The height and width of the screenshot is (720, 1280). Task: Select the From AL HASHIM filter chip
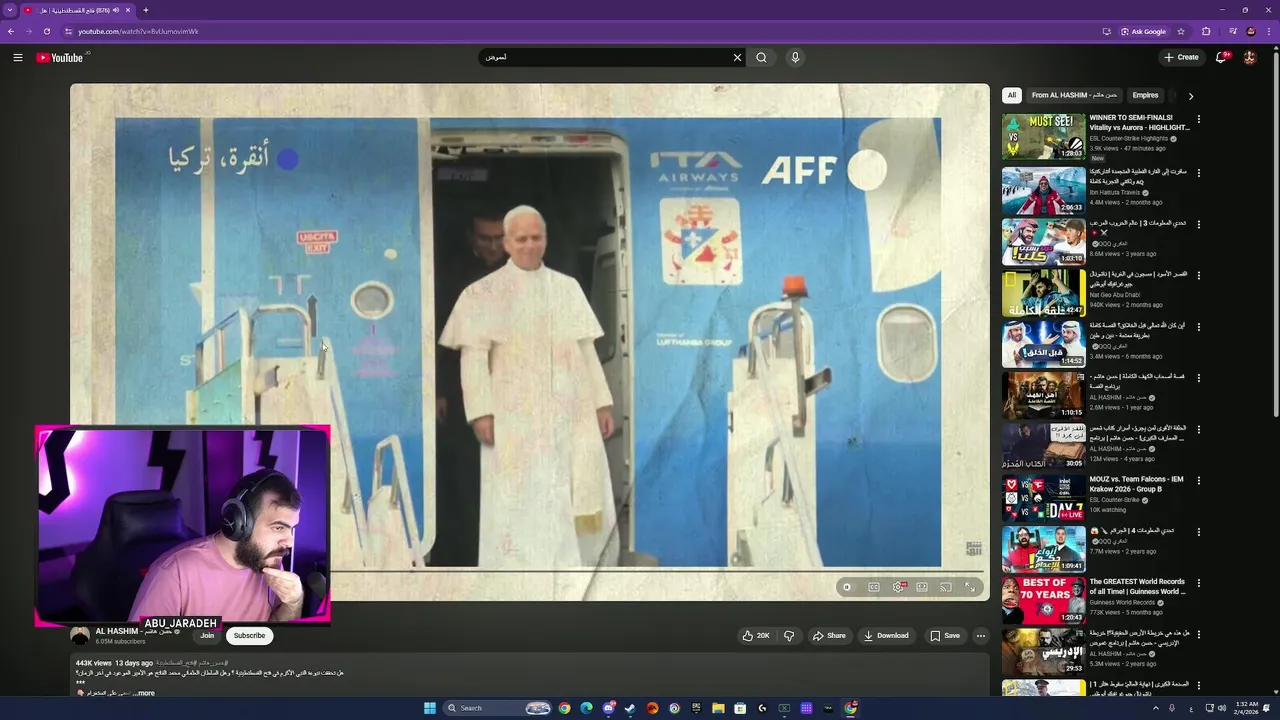coord(1074,95)
